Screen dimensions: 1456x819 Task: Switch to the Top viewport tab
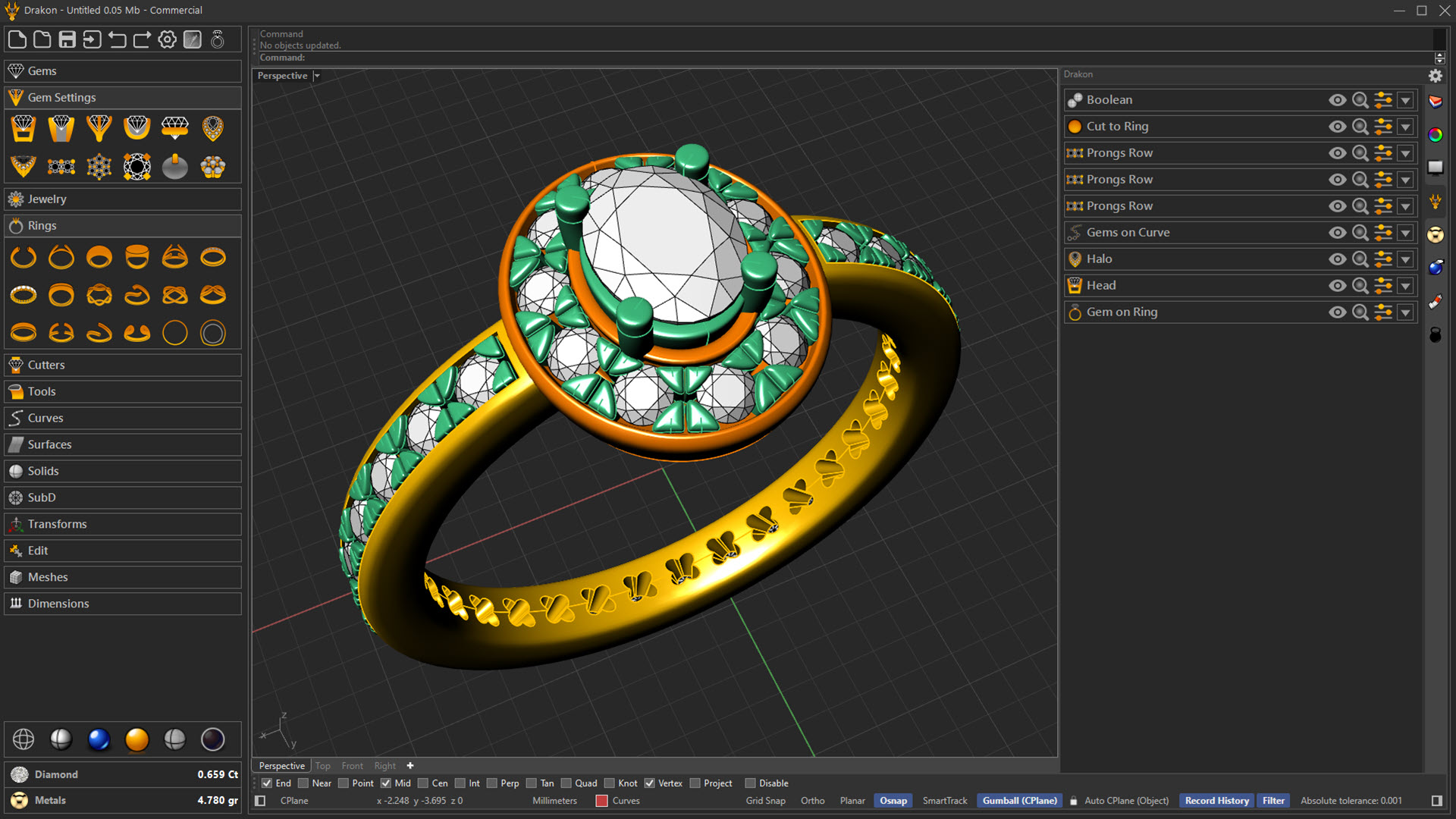point(323,766)
